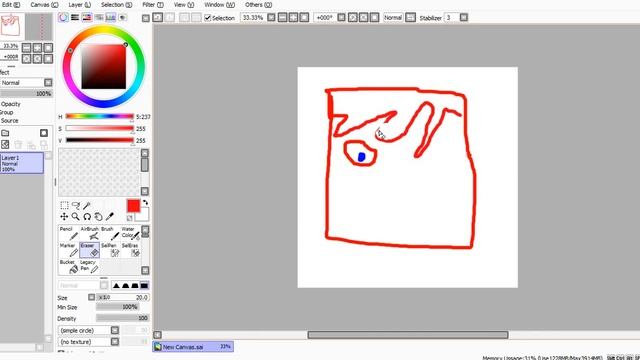This screenshot has height=360, width=640.
Task: Pick the eyedropper color picker tool
Action: tap(110, 216)
